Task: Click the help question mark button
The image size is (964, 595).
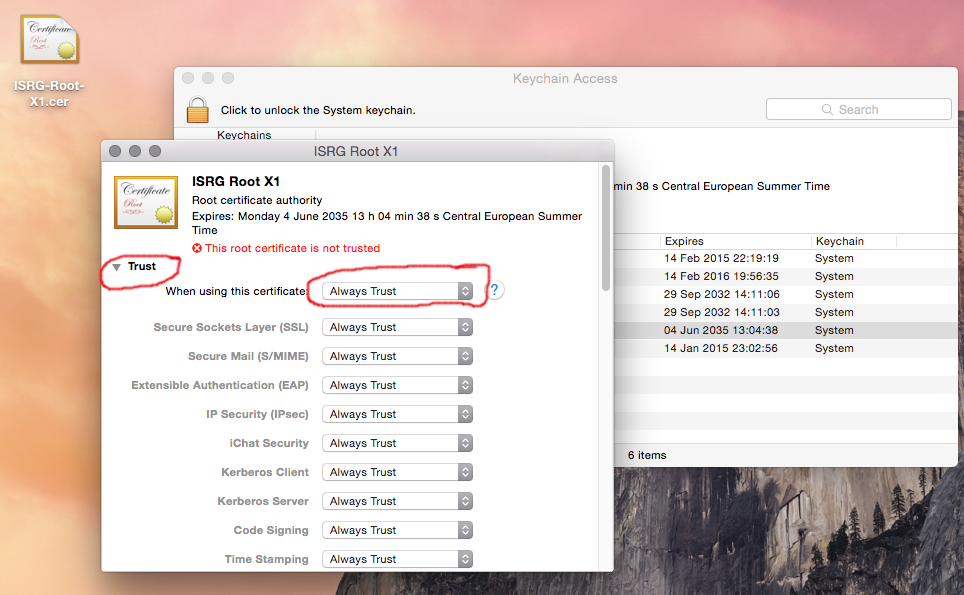Action: (494, 290)
